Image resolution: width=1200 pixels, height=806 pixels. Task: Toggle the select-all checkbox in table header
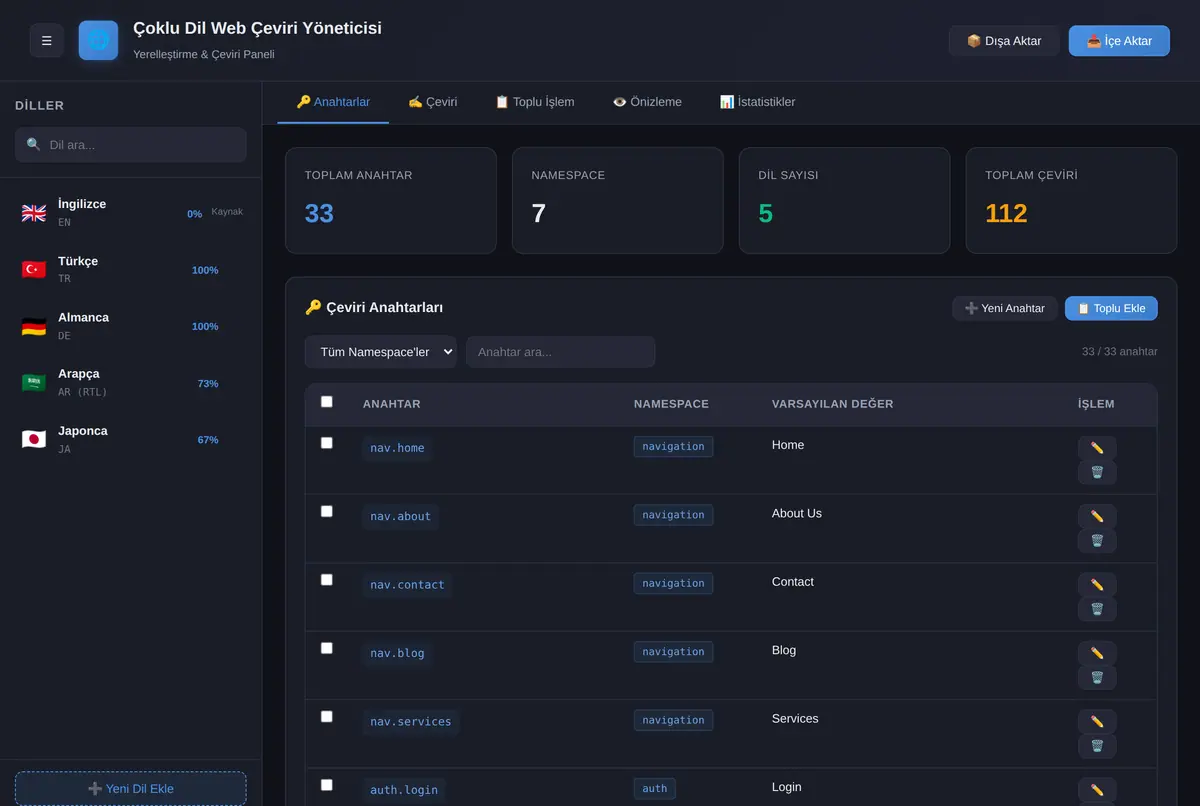pos(326,402)
